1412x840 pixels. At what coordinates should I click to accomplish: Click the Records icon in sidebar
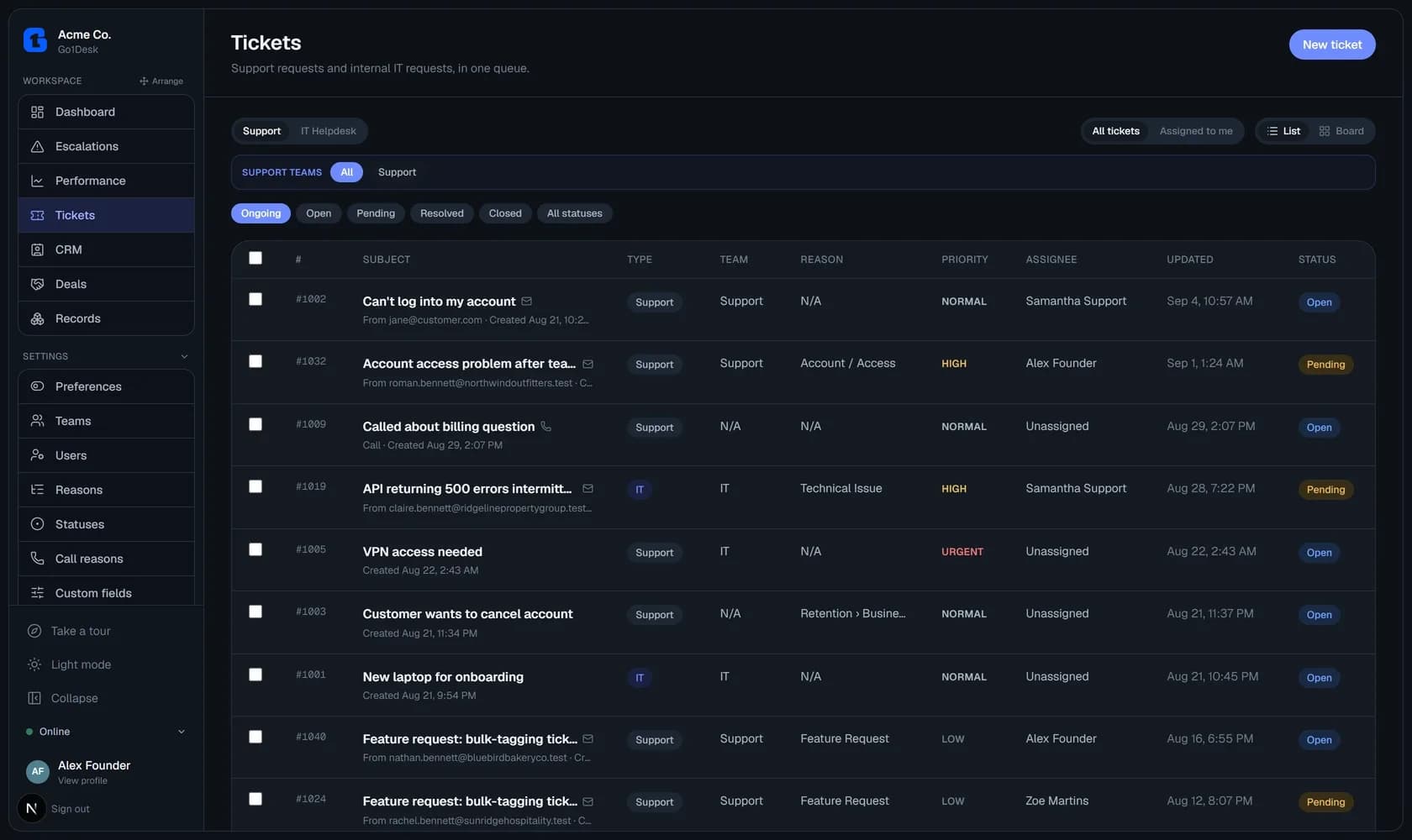point(37,318)
